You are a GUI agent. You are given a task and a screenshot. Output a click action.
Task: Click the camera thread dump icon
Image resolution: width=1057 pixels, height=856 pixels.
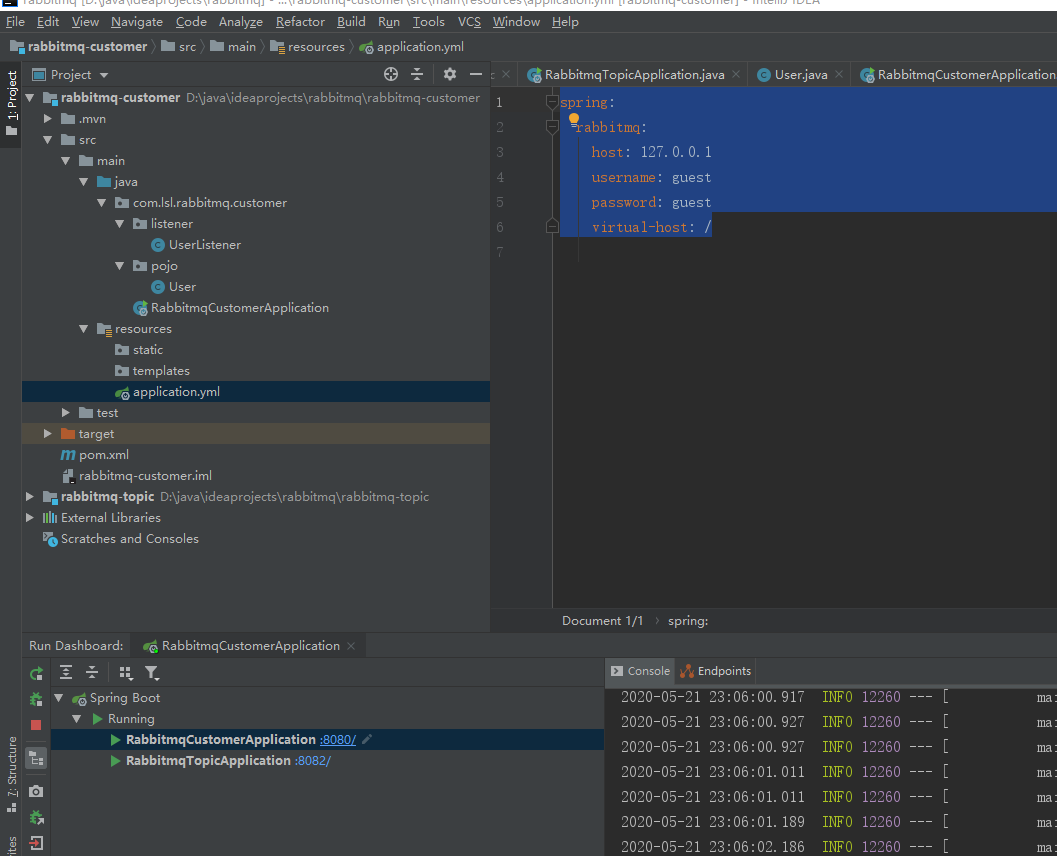pos(36,791)
